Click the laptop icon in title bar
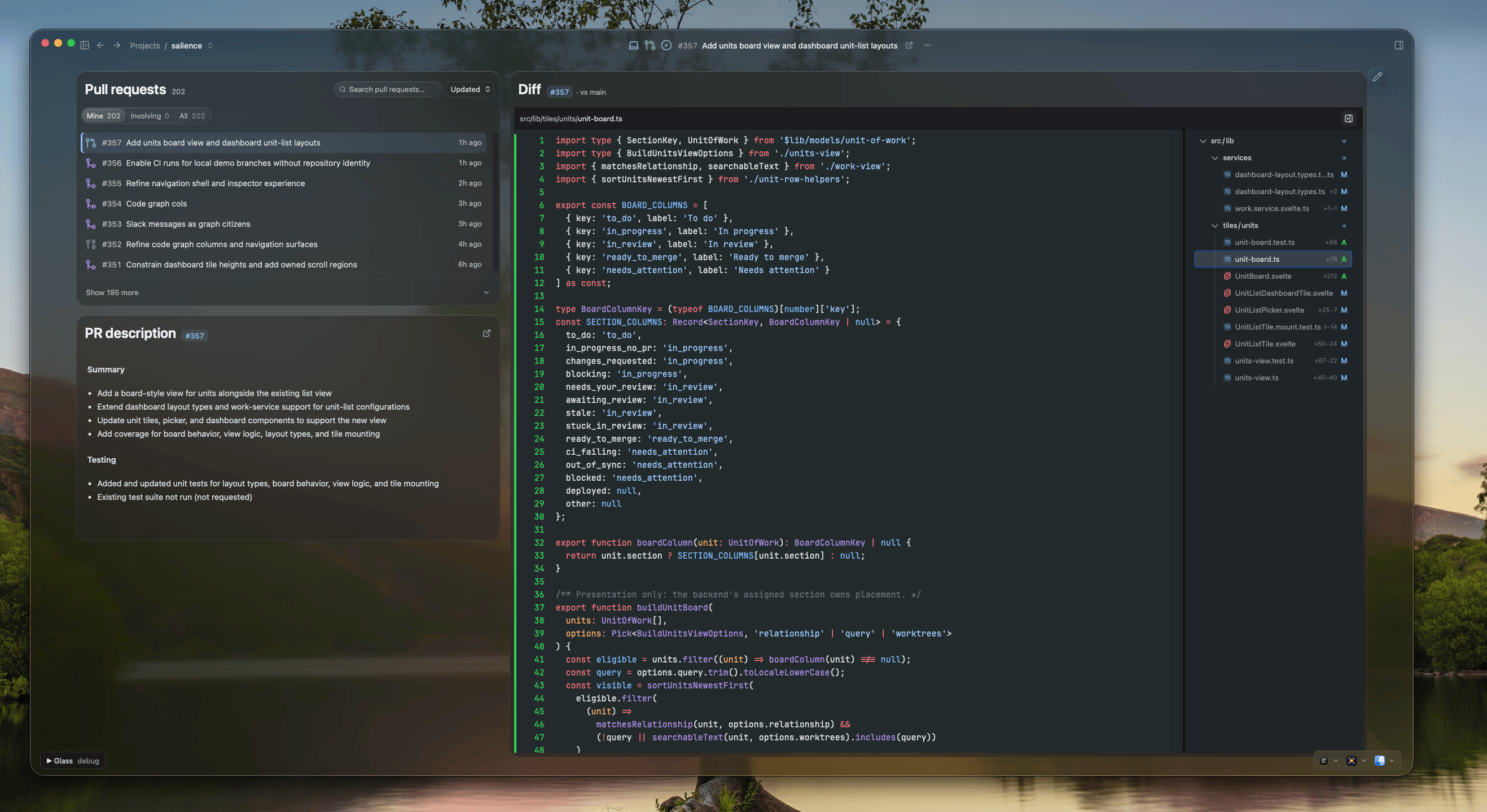The image size is (1487, 812). (x=633, y=45)
